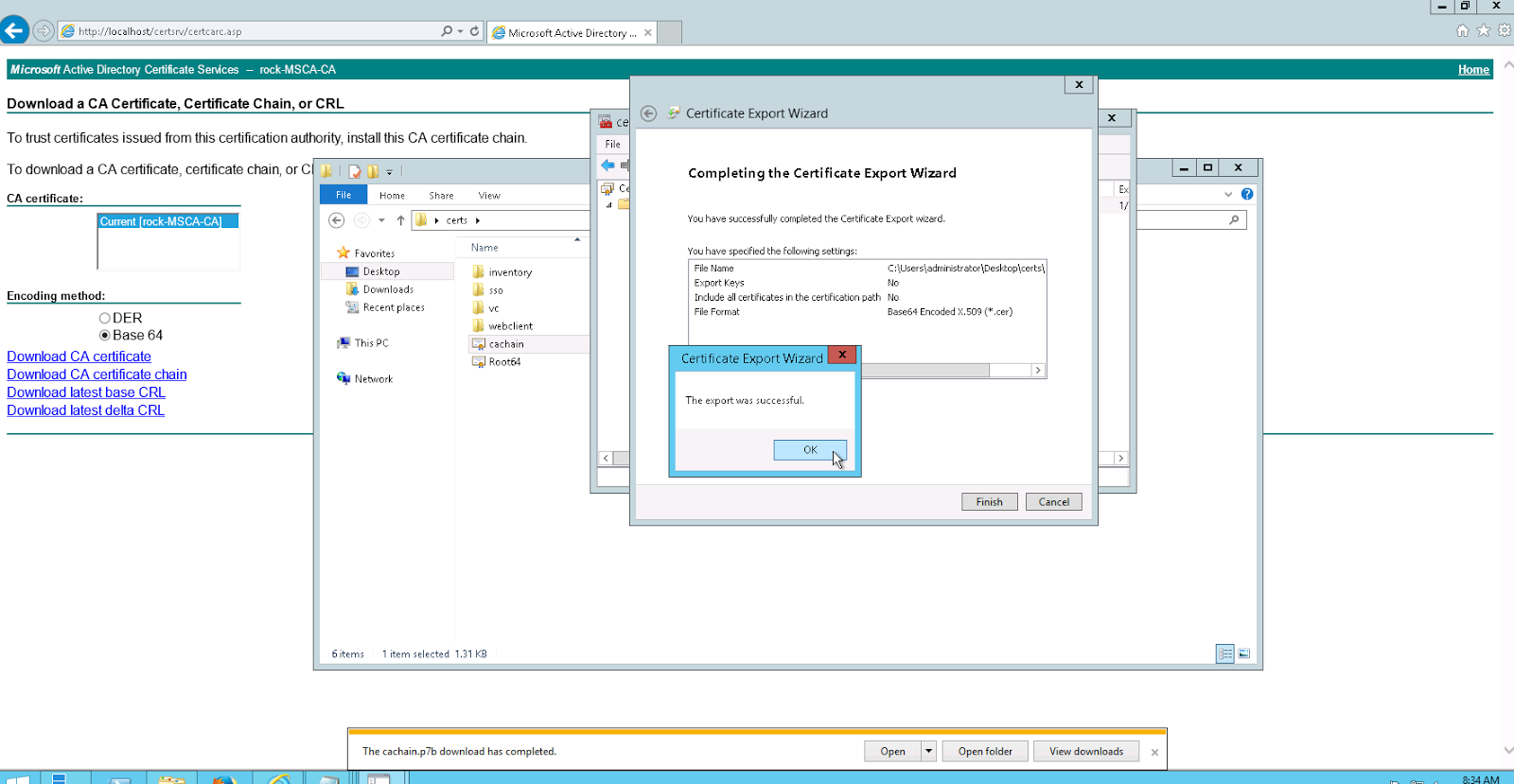This screenshot has height=784, width=1514.
Task: Open the Home link on the certsrv page
Action: (x=1473, y=70)
